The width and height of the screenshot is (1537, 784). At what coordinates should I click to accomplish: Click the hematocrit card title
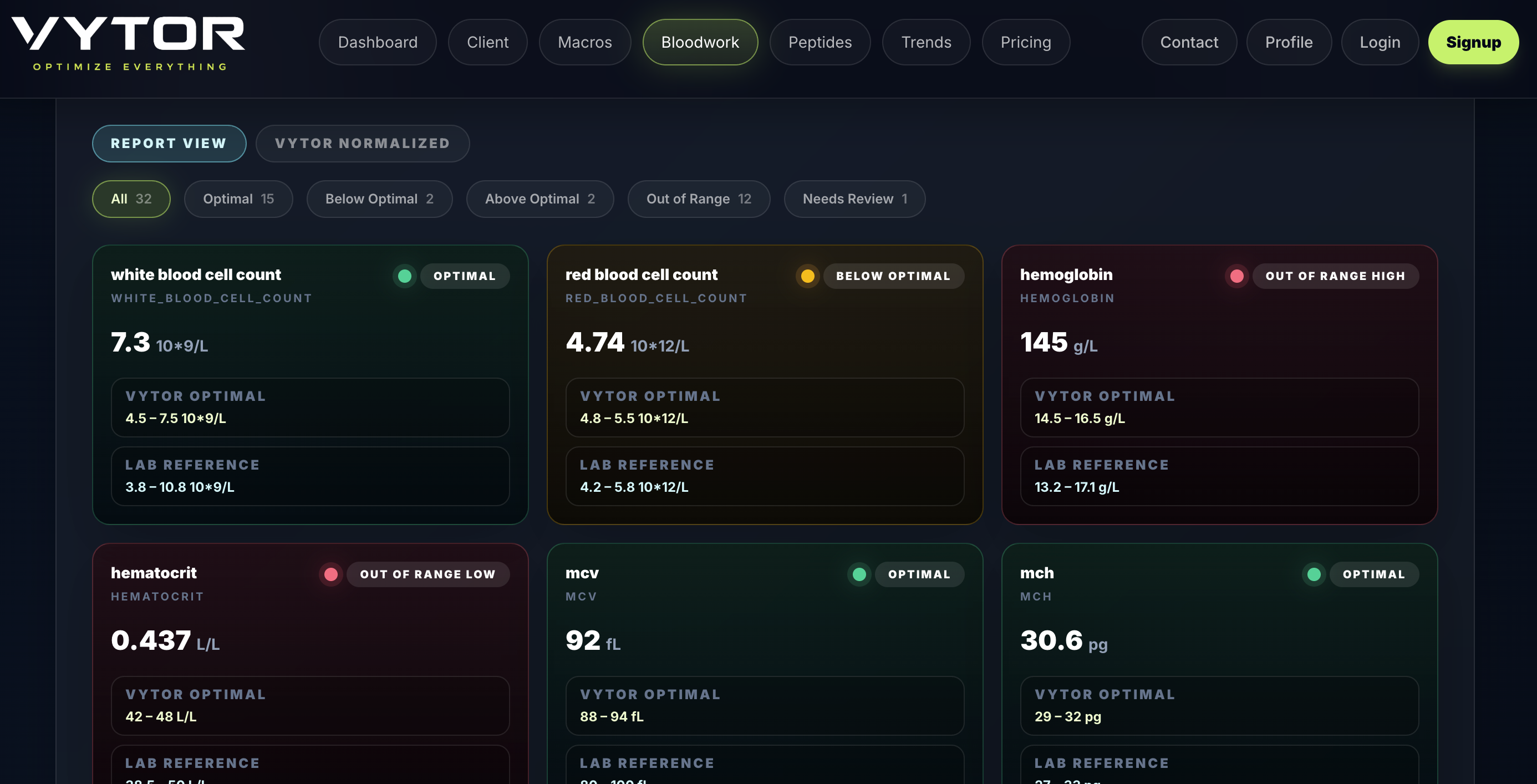tap(154, 573)
